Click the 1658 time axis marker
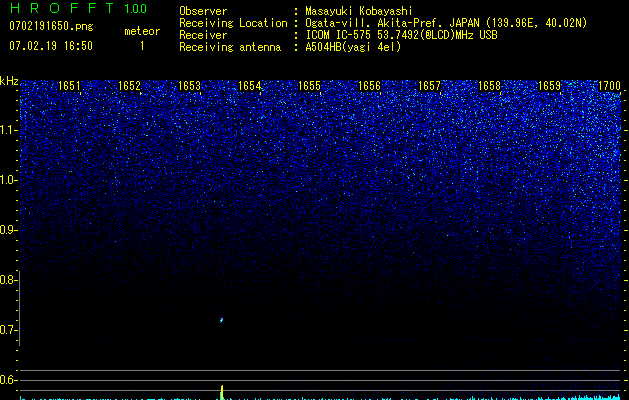 click(x=490, y=86)
